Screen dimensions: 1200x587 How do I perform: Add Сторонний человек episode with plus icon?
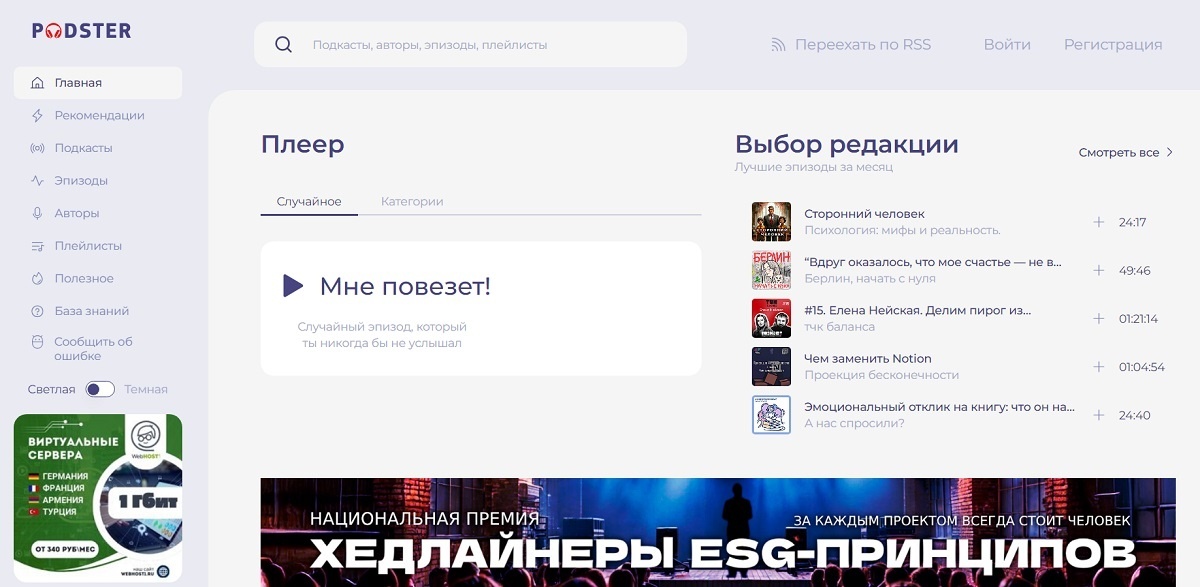[1098, 222]
